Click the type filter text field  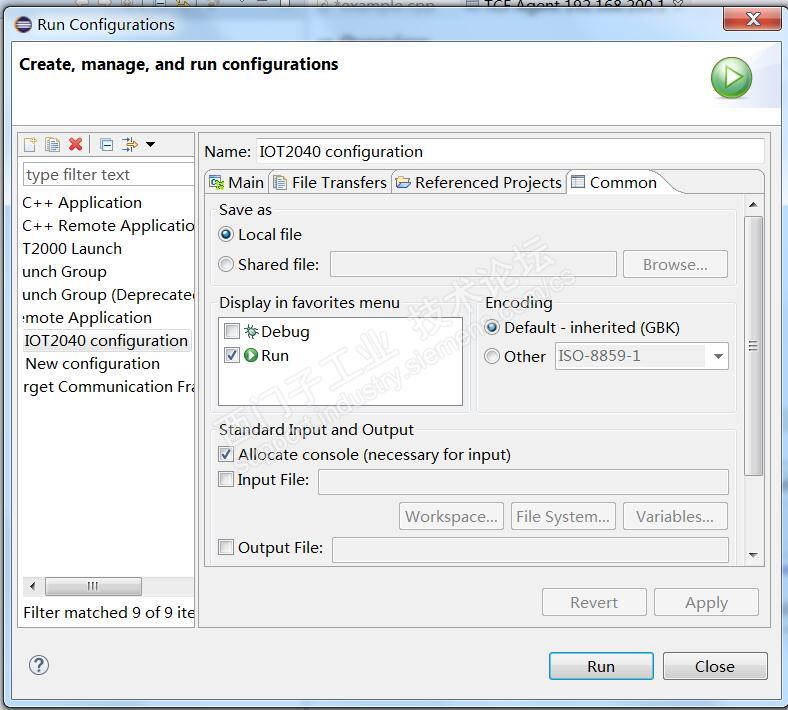(x=109, y=174)
